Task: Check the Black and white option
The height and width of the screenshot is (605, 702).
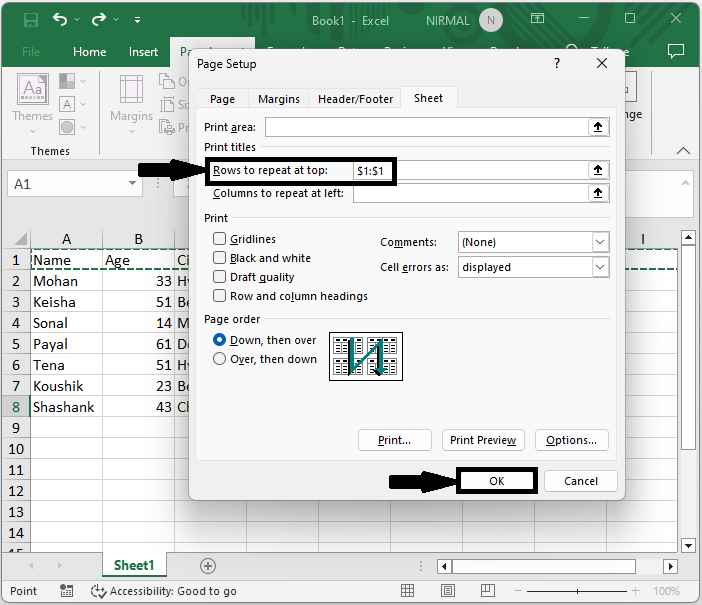Action: (220, 258)
